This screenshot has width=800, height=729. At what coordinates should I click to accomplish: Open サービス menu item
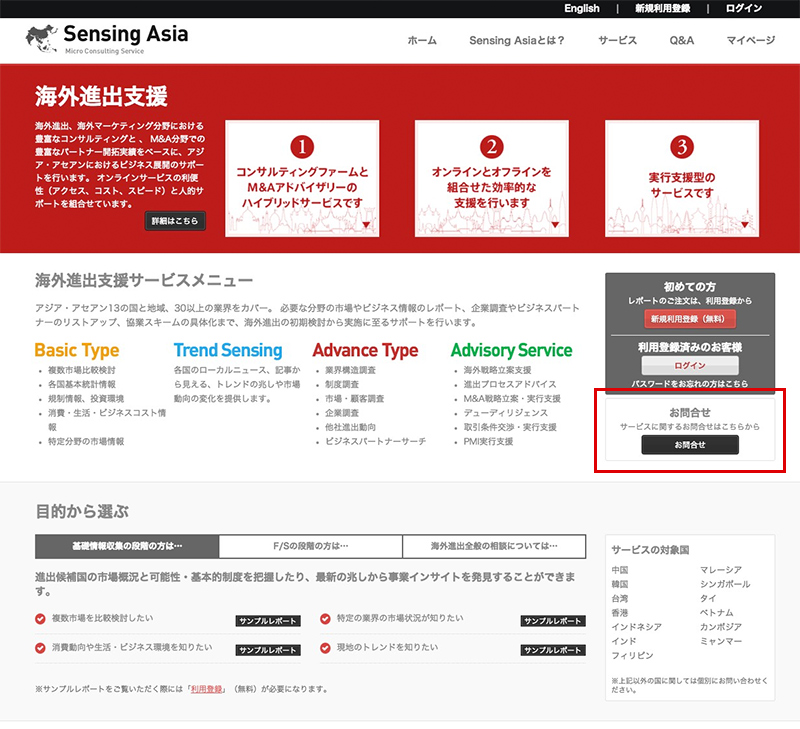coord(617,40)
